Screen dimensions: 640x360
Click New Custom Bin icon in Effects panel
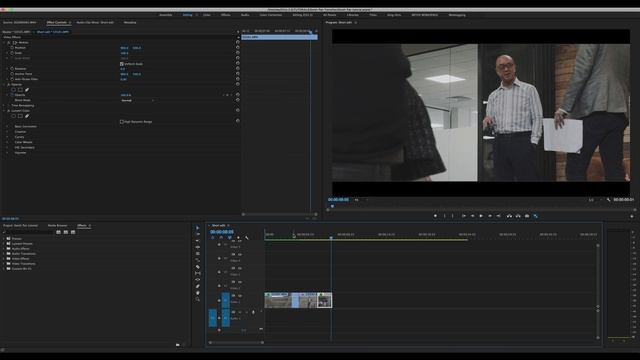[178, 345]
